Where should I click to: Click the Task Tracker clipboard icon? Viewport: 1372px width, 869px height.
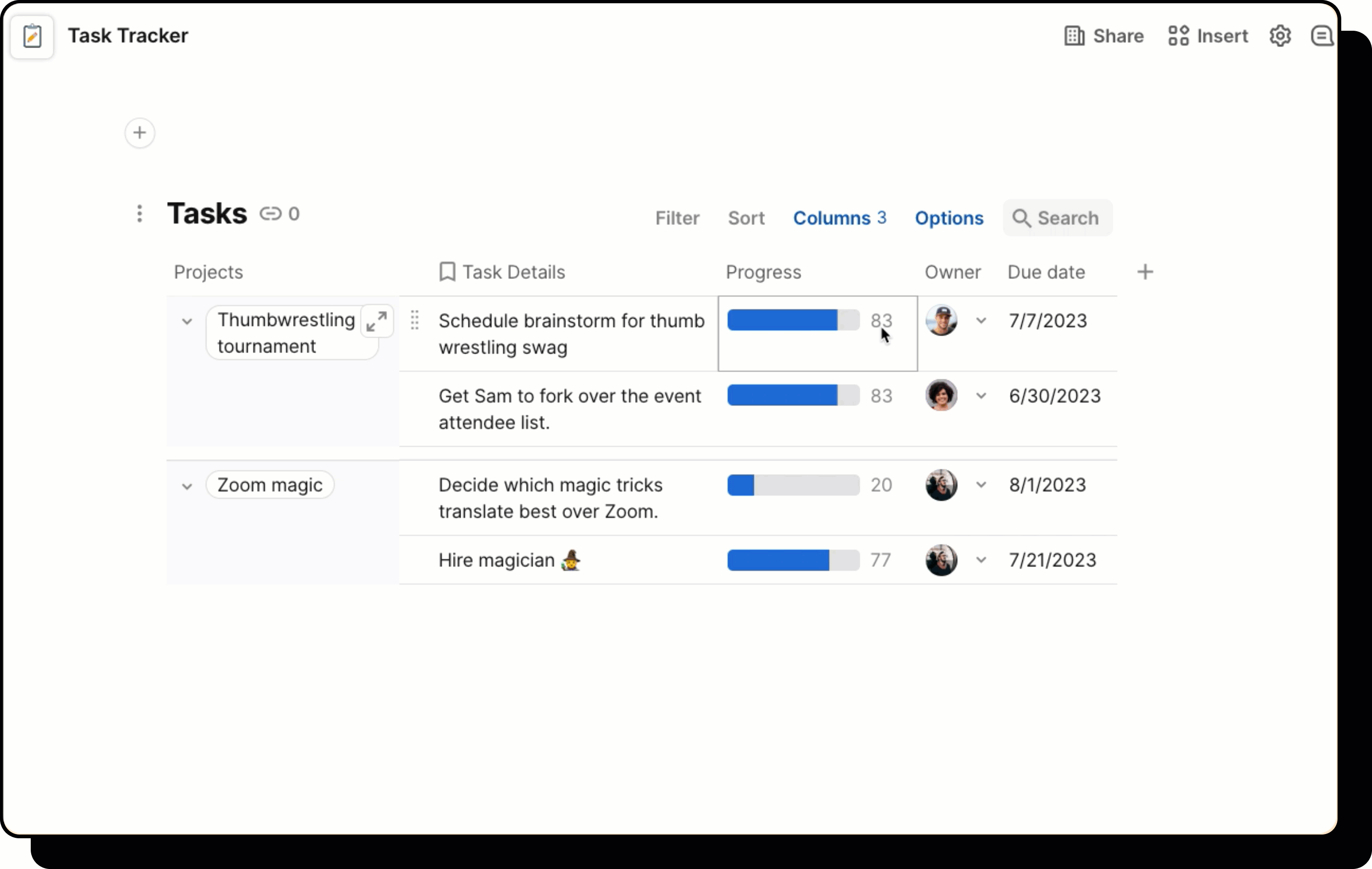[32, 36]
